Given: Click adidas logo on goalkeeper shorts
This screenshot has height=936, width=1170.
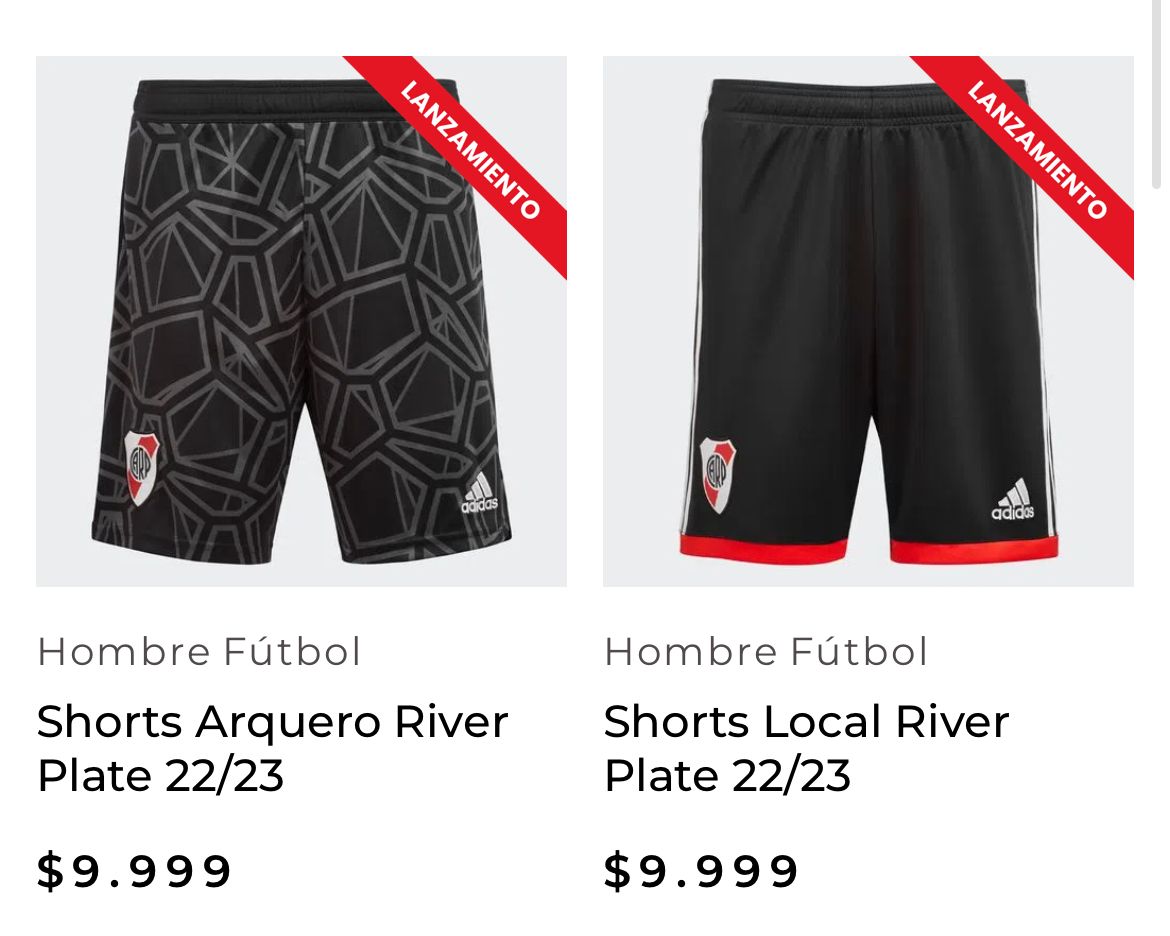Looking at the screenshot, I should (479, 493).
